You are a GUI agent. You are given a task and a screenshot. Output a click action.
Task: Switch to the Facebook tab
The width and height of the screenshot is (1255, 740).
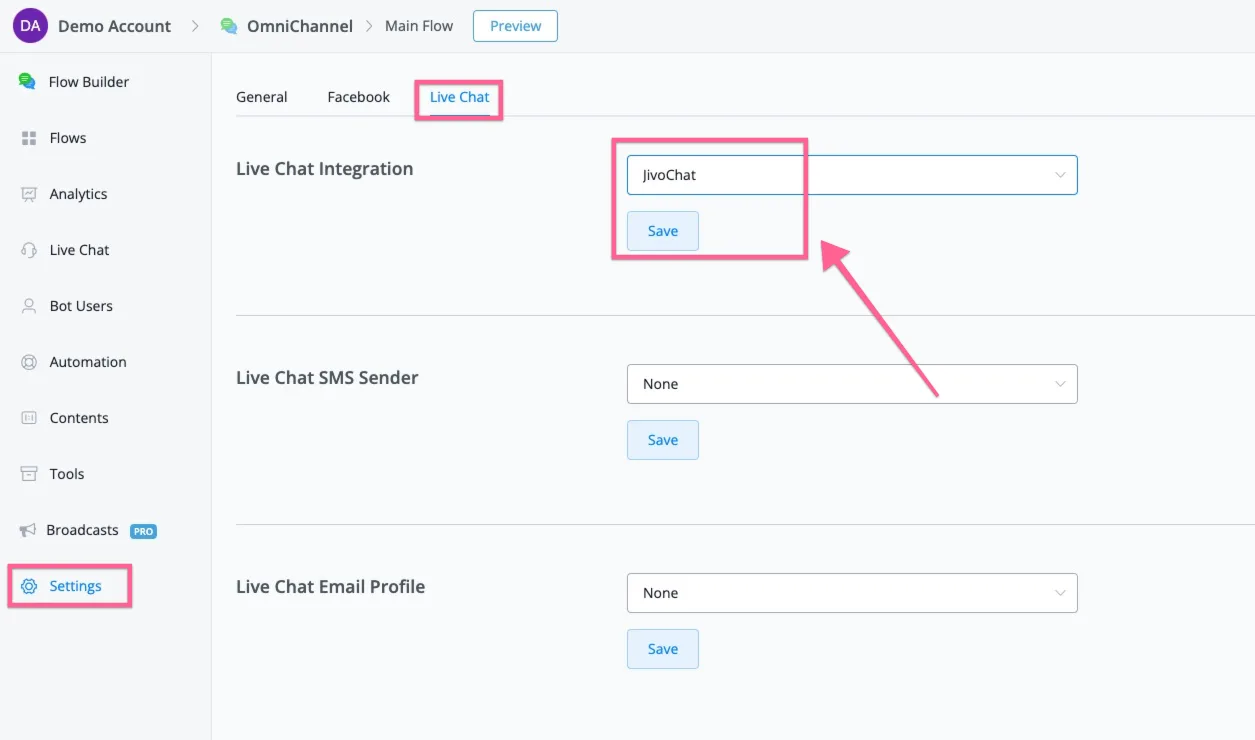click(x=359, y=97)
